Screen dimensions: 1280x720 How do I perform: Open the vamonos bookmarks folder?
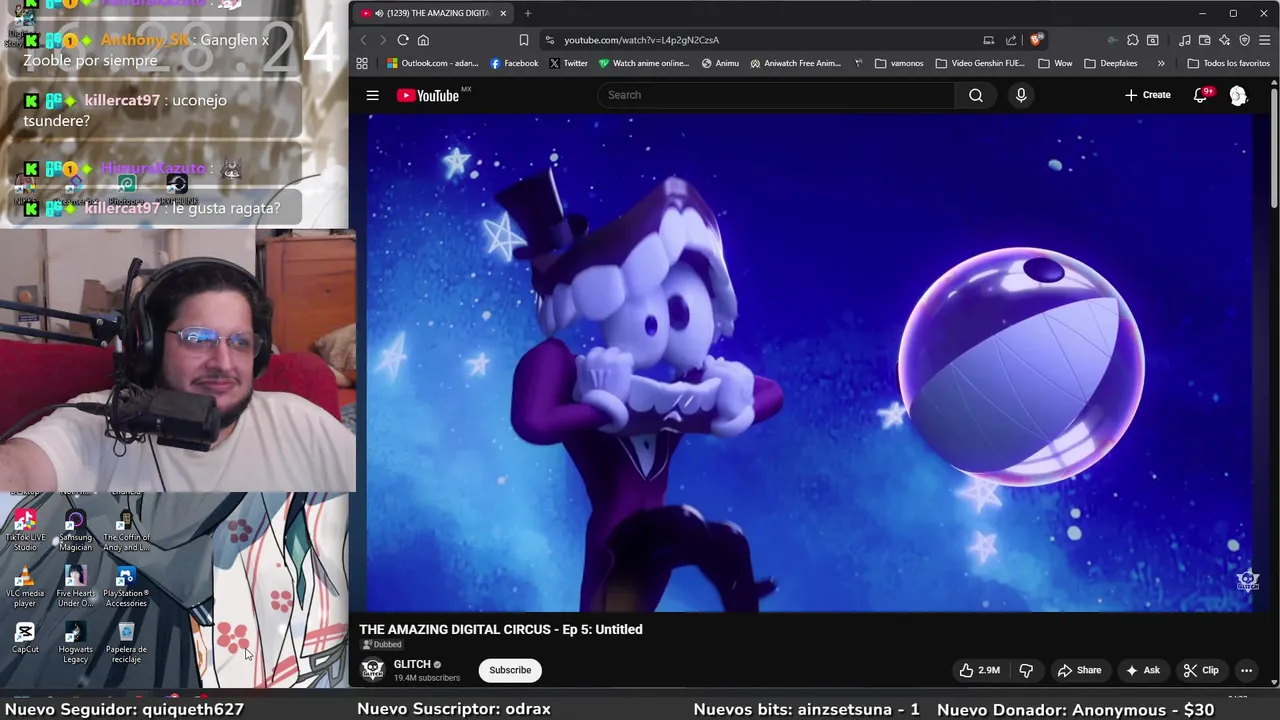[899, 63]
